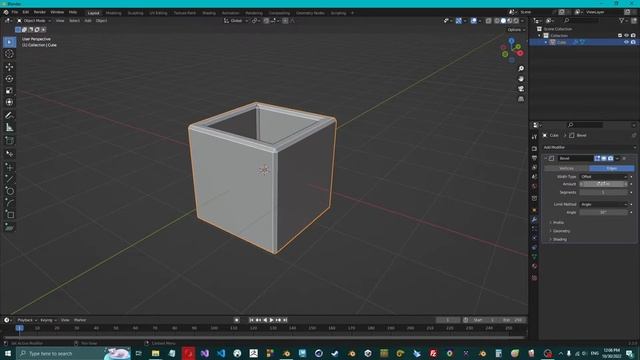Click the blue Z axis on navigation gizmo
The image size is (640, 360).
click(x=511, y=41)
